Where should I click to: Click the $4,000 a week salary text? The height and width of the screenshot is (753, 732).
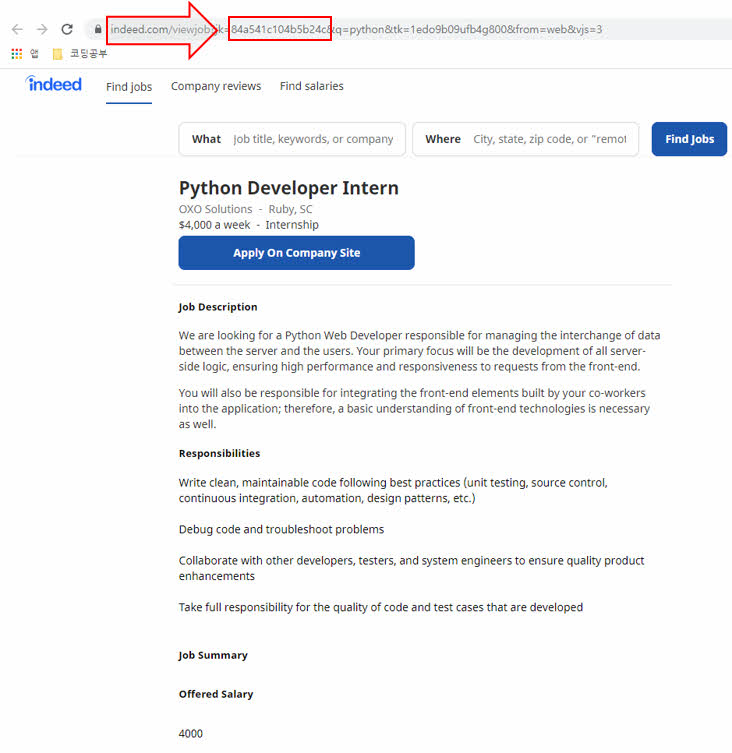click(214, 225)
